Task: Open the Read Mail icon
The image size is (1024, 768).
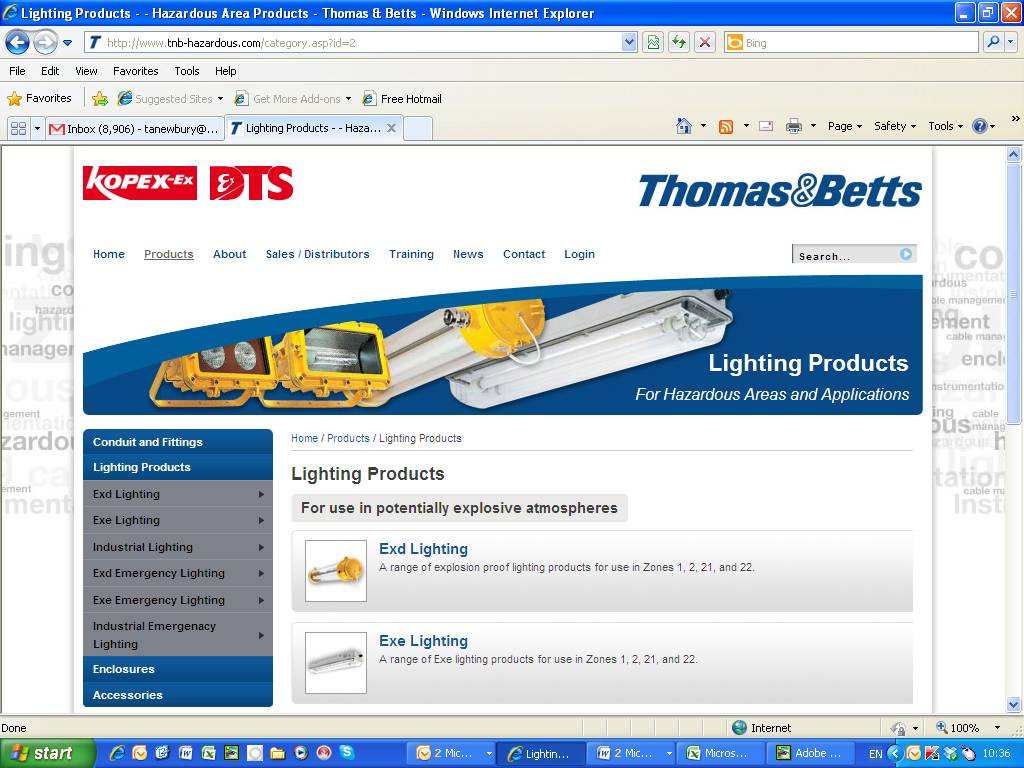Action: [766, 126]
